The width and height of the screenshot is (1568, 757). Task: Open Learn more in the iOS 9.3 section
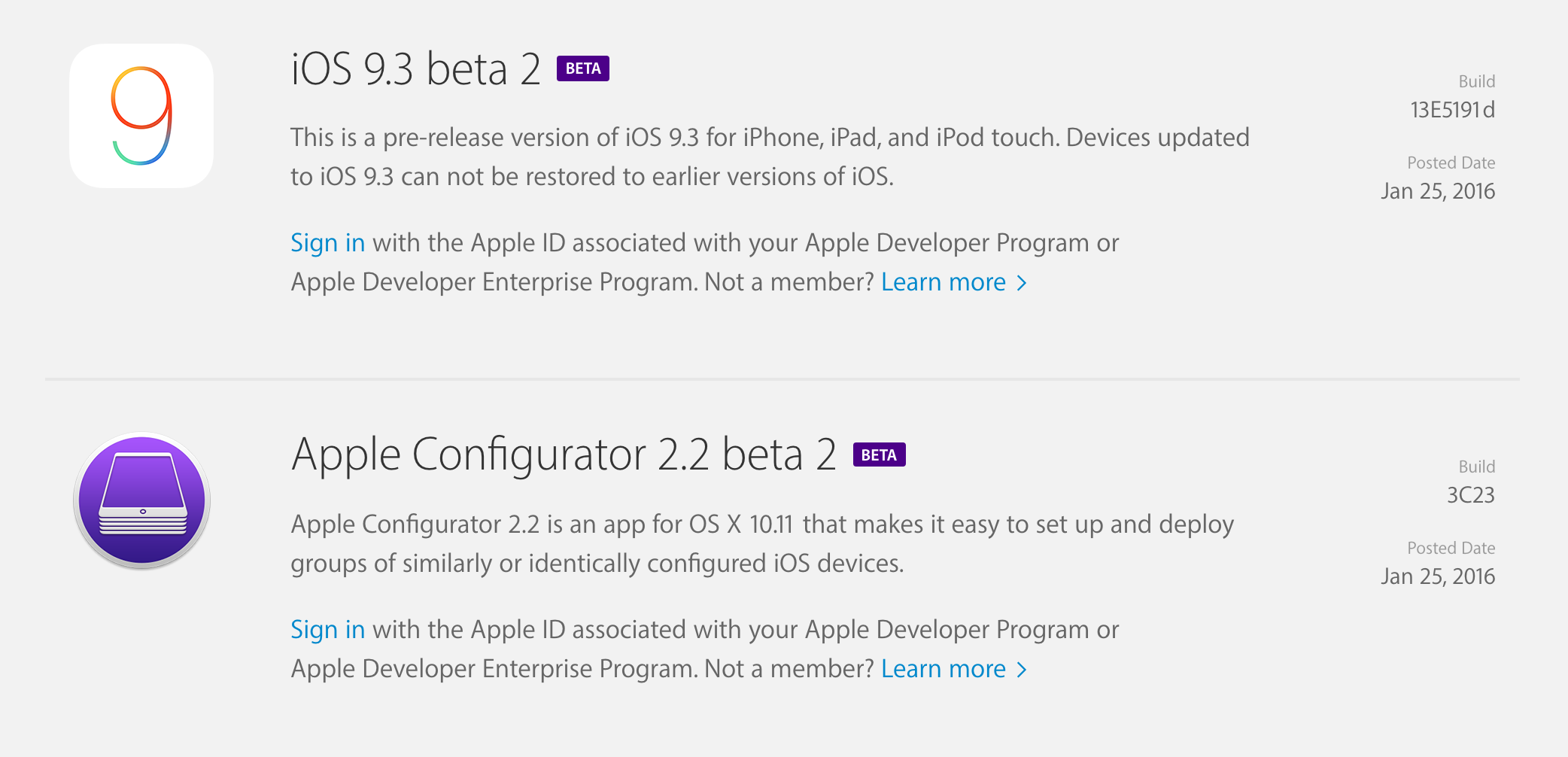pos(944,282)
